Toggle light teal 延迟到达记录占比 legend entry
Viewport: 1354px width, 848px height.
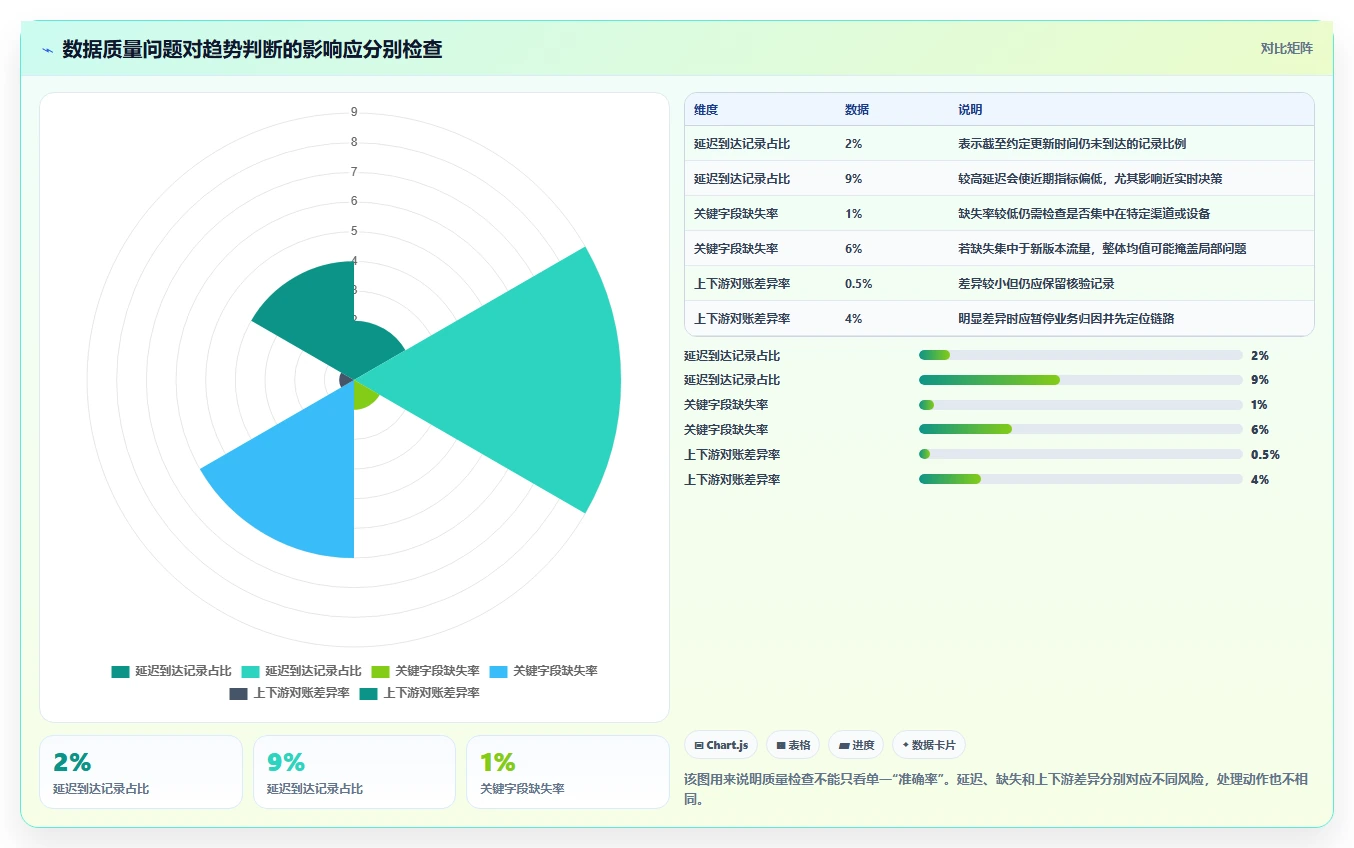coord(301,671)
